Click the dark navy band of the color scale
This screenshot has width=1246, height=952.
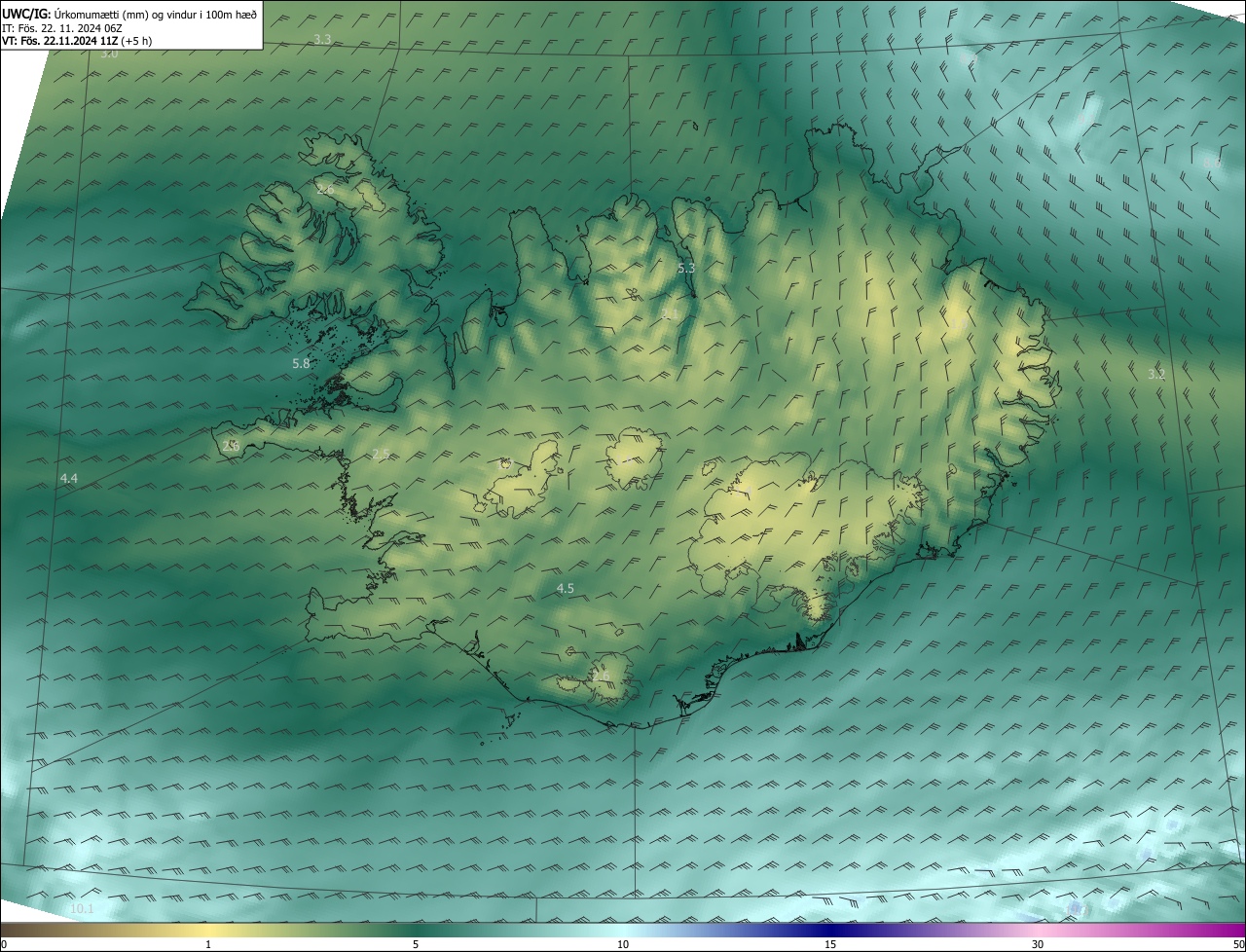tap(830, 930)
